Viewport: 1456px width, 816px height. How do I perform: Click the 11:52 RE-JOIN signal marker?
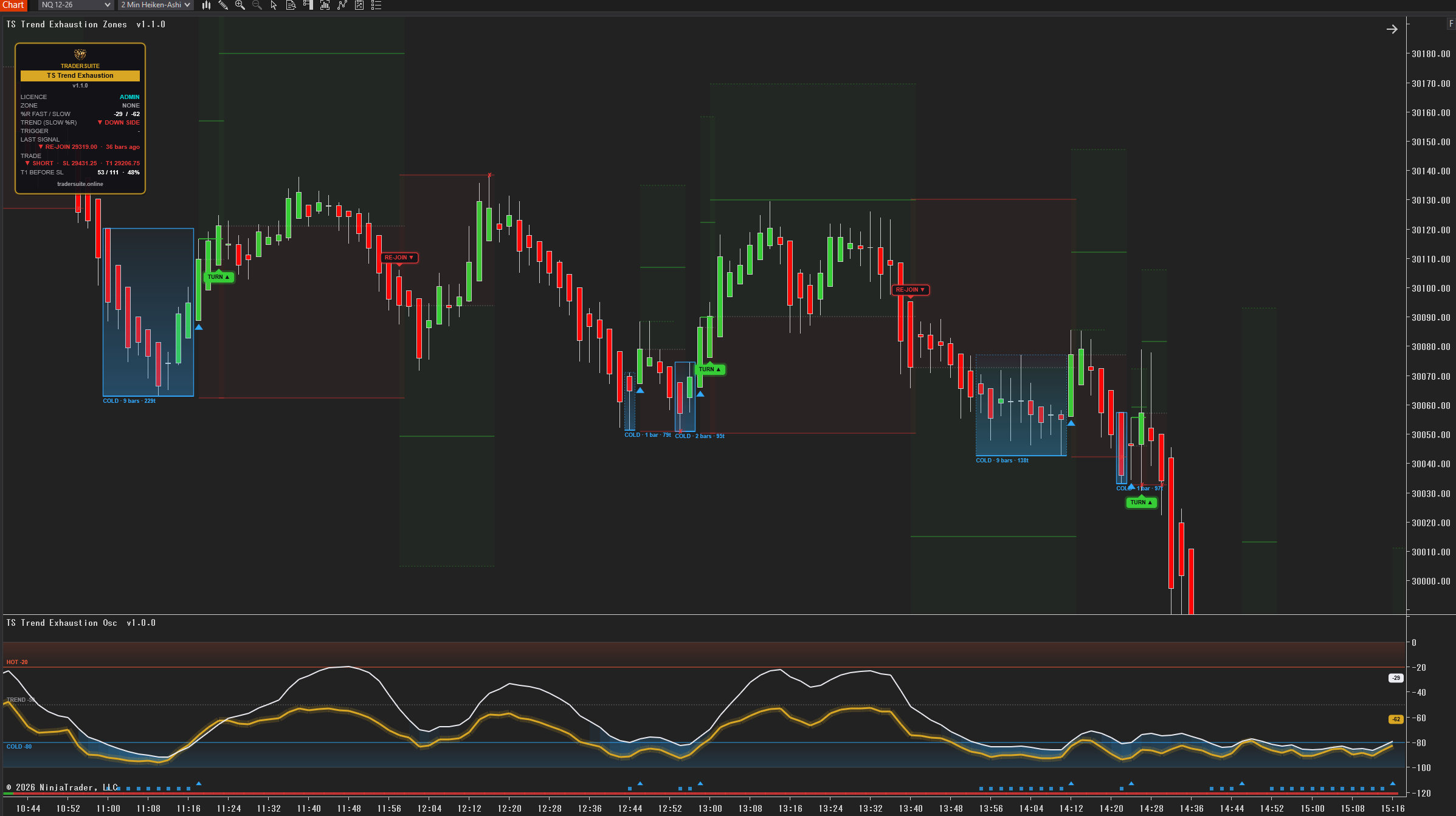click(399, 258)
